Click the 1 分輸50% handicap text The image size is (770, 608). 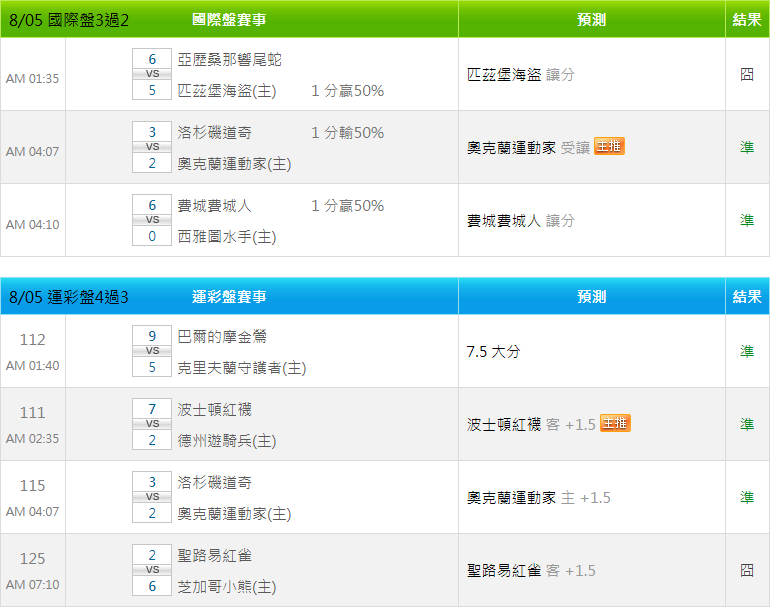click(348, 133)
